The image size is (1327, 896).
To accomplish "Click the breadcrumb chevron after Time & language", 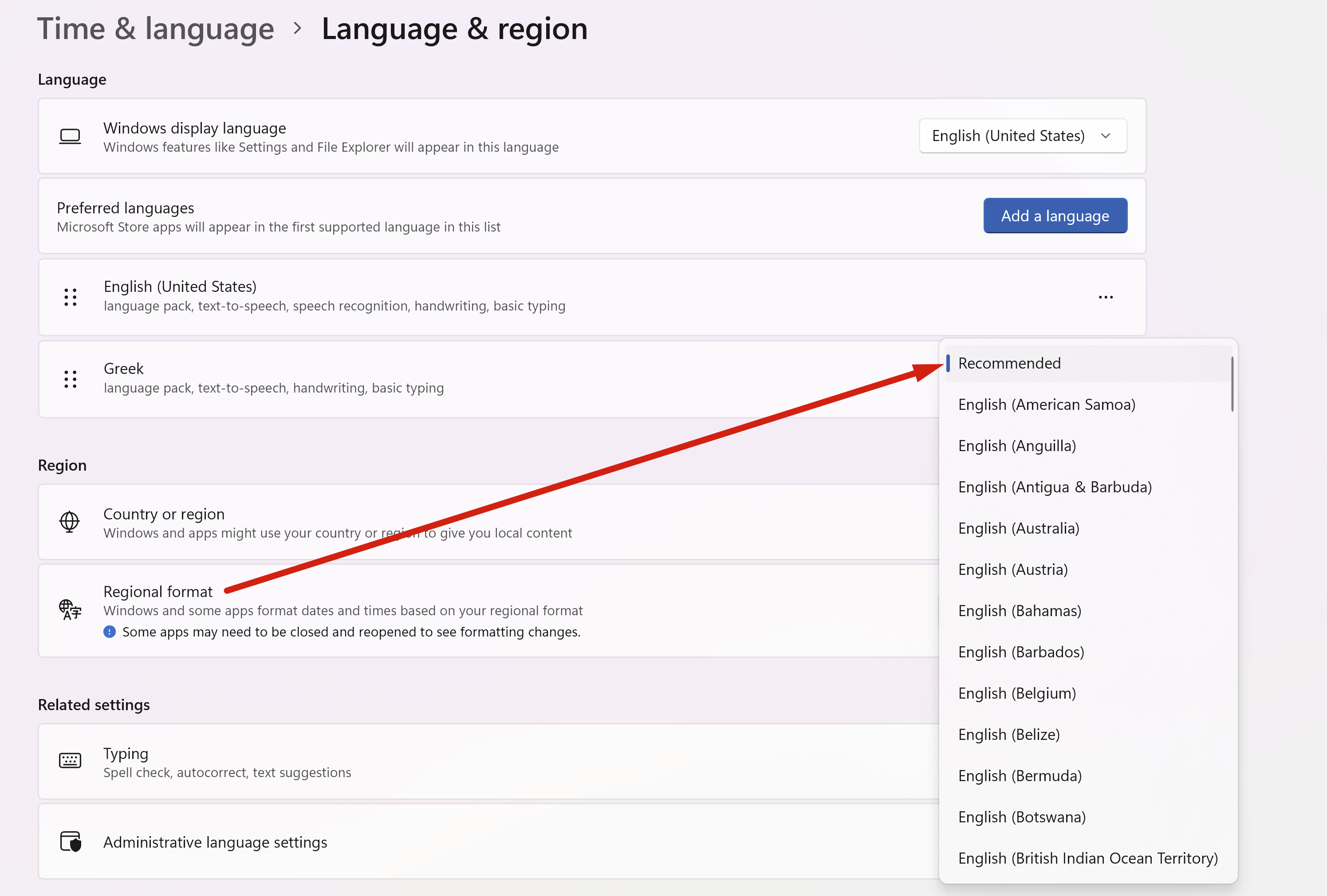I will [x=297, y=28].
